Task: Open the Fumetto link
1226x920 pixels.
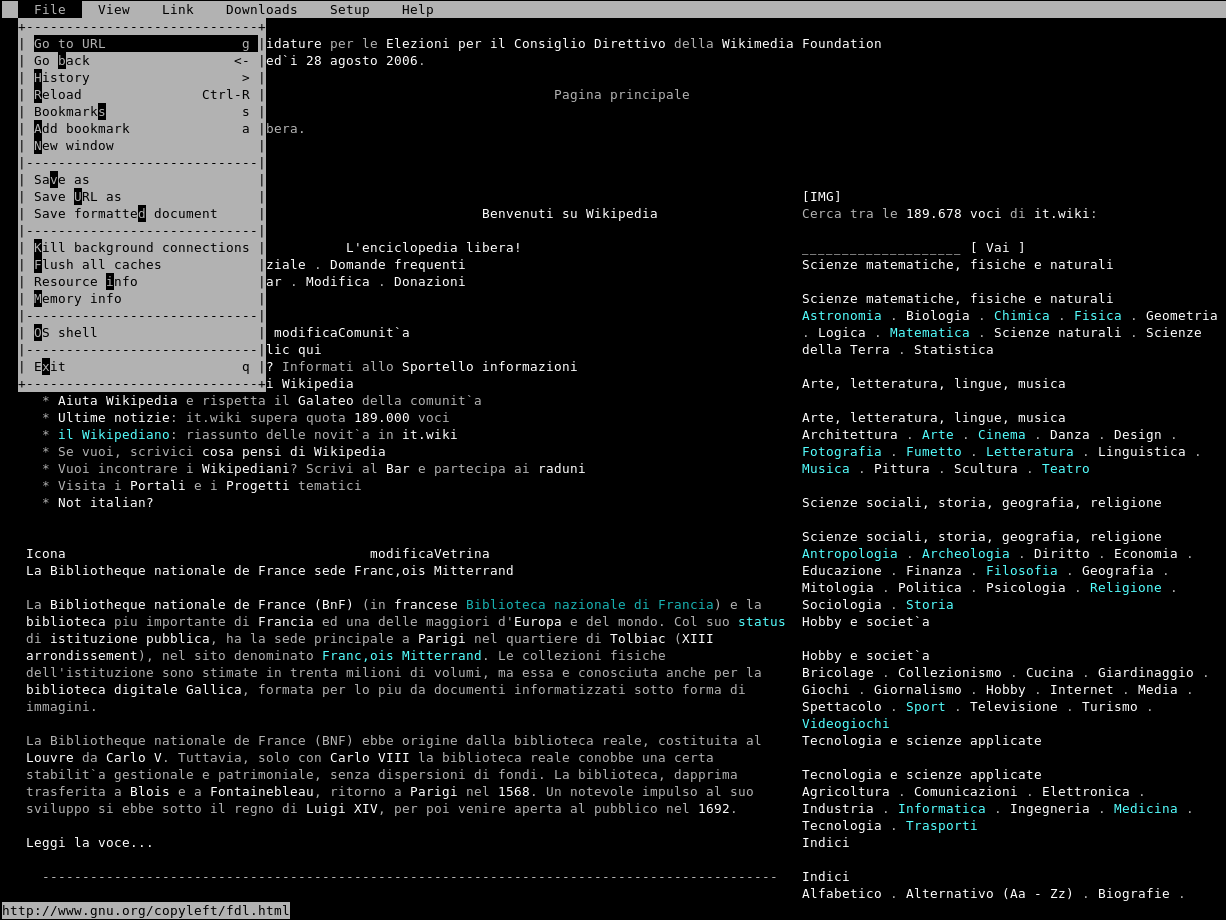Action: point(934,452)
